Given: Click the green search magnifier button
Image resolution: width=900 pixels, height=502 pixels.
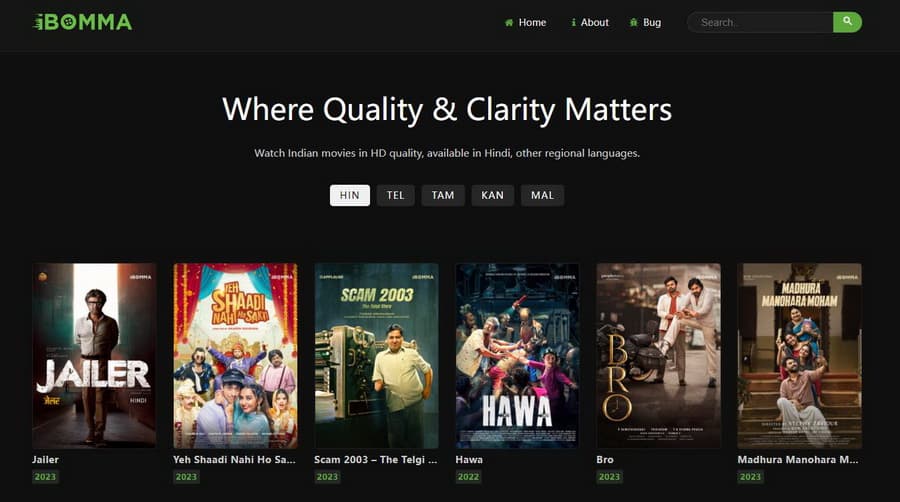Looking at the screenshot, I should pyautogui.click(x=847, y=22).
